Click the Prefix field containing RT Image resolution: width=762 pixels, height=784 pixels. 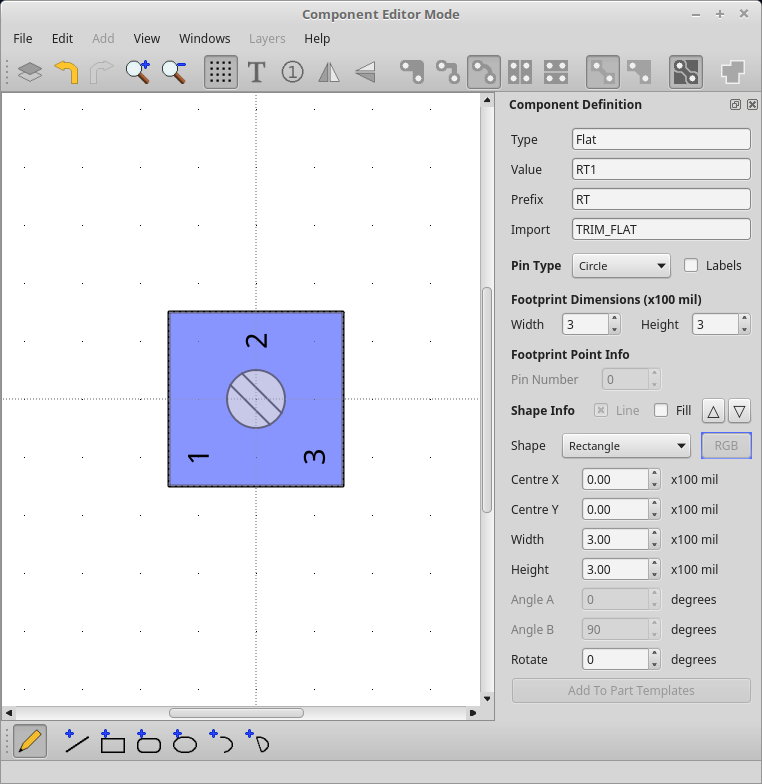pos(661,200)
